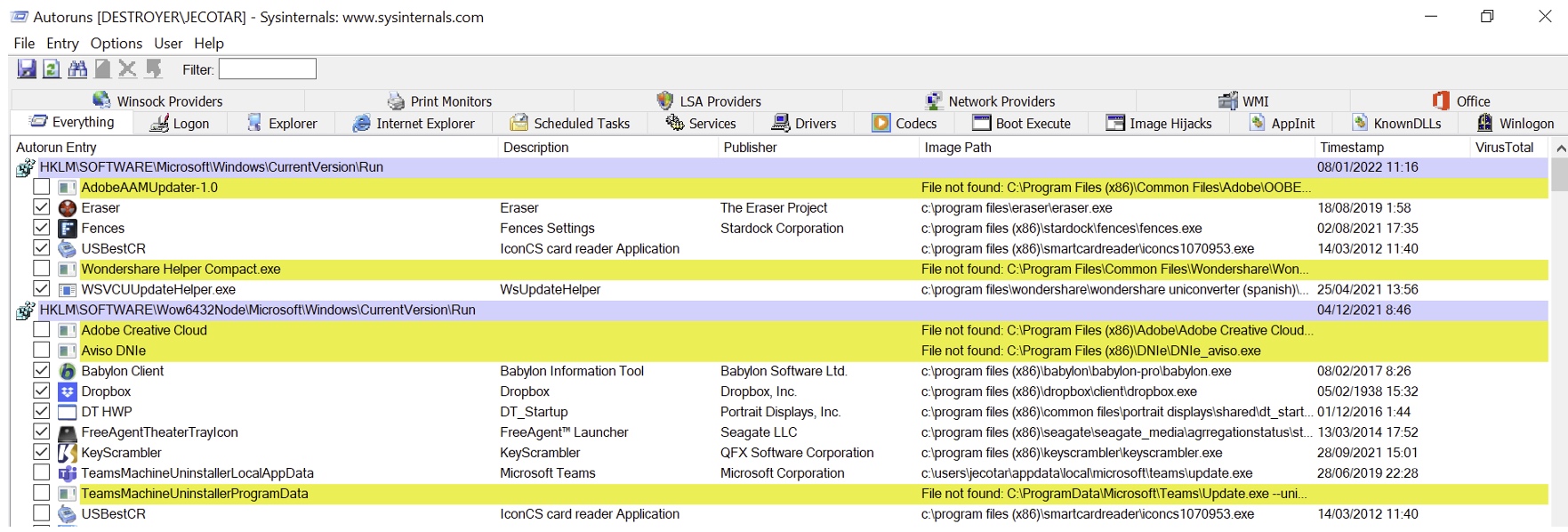This screenshot has width=1568, height=532.
Task: Open the Options menu
Action: click(117, 44)
